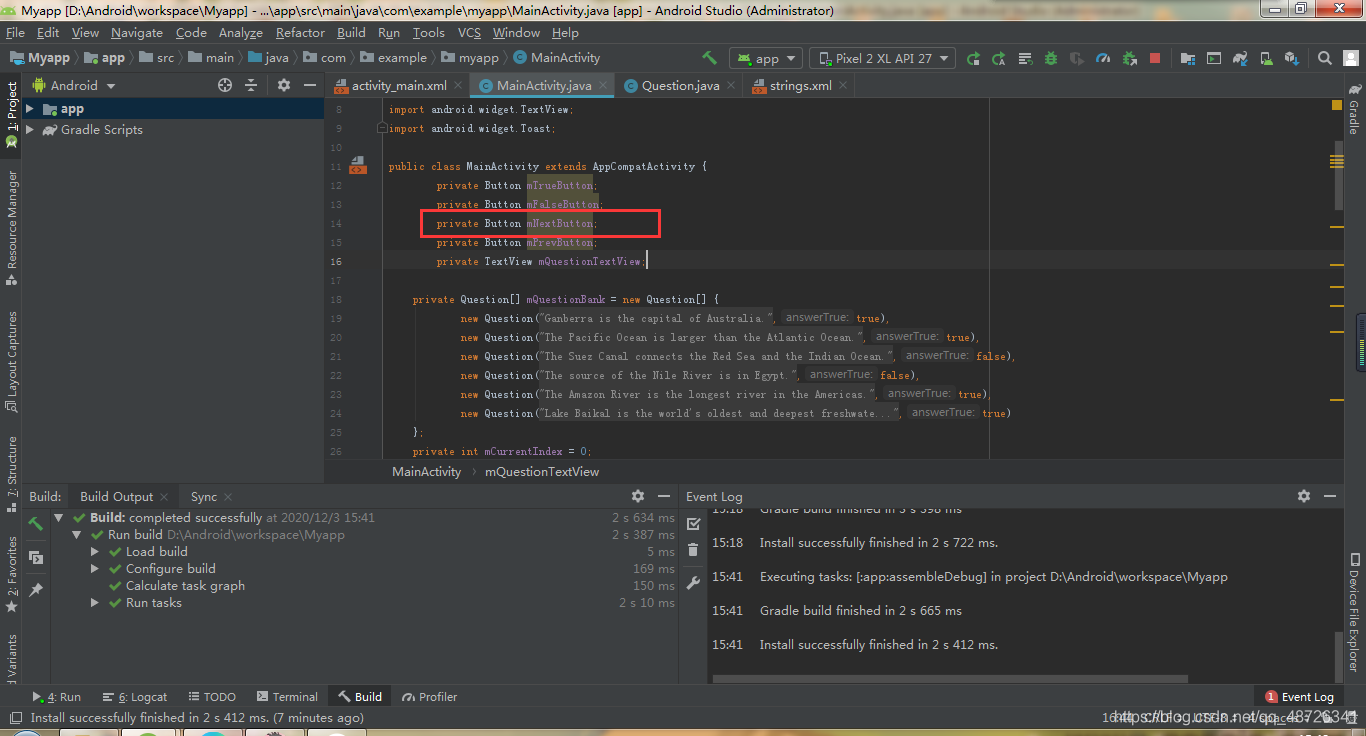Open the Terminal tool window button
The image size is (1366, 736).
coord(287,697)
